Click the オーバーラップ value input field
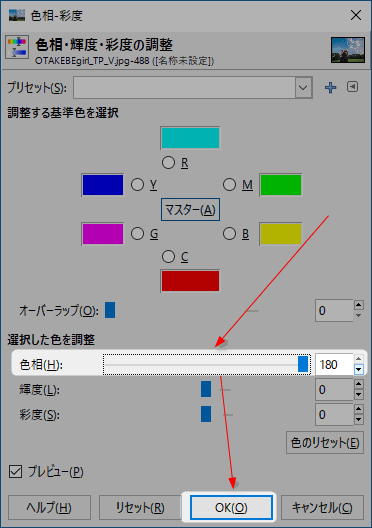This screenshot has height=528, width=372. click(x=334, y=310)
